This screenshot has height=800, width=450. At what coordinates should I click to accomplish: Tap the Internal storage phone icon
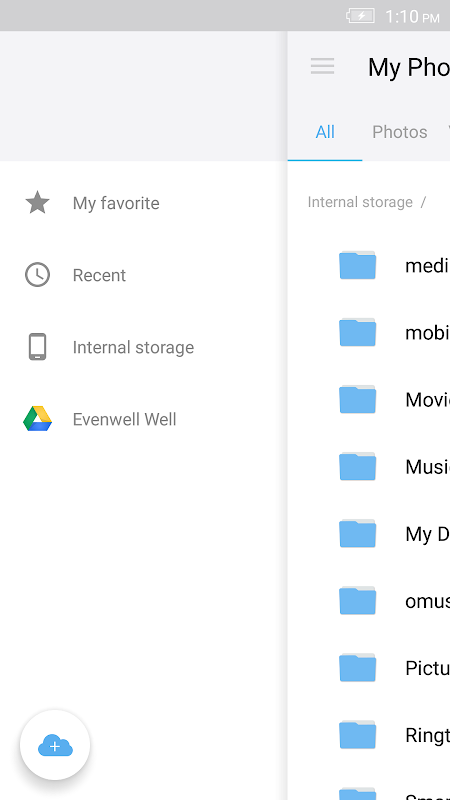tap(37, 347)
